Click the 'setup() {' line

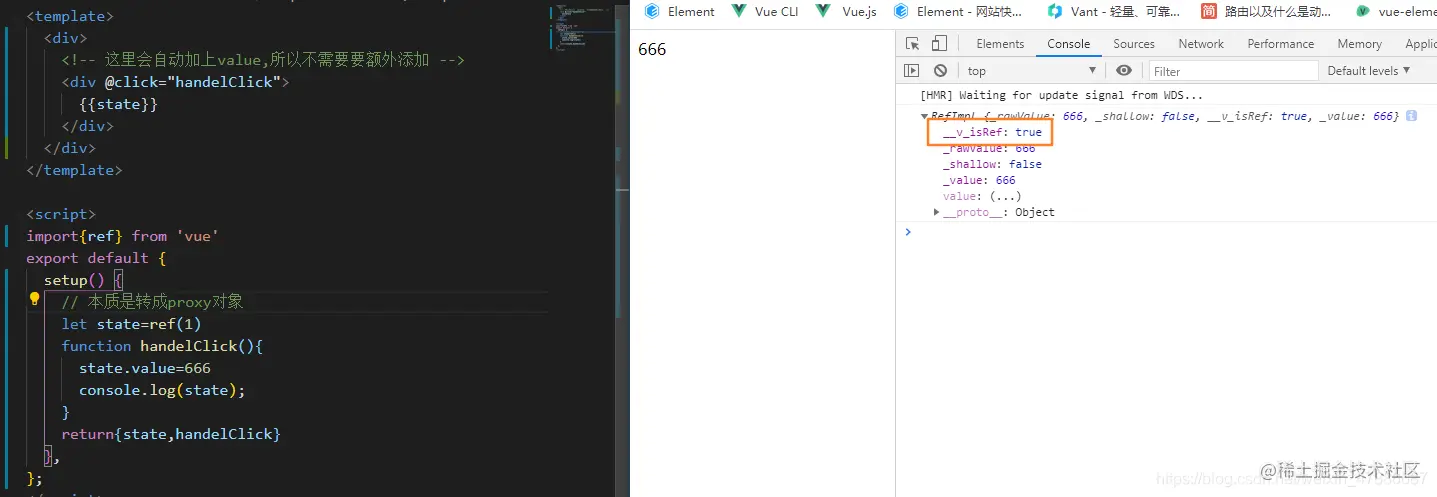pos(83,280)
